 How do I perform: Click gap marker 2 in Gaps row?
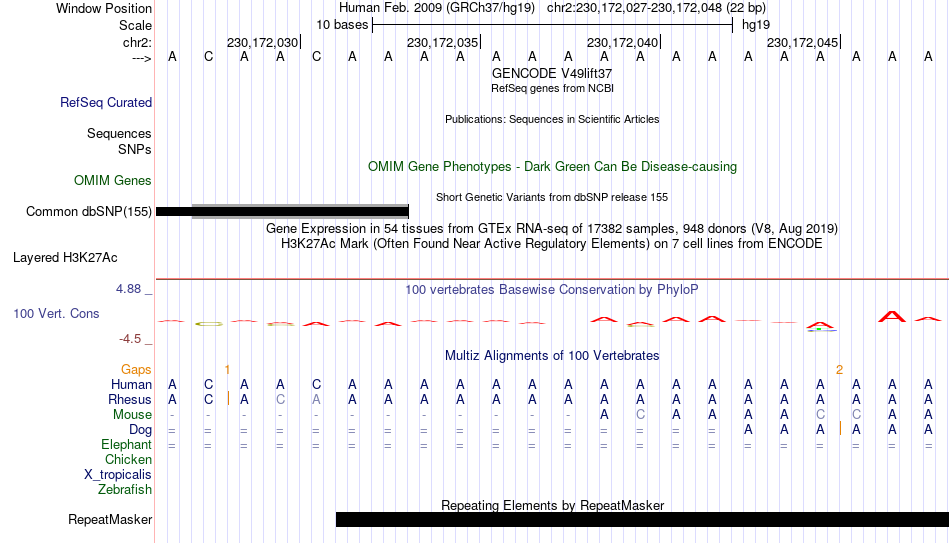(x=839, y=370)
